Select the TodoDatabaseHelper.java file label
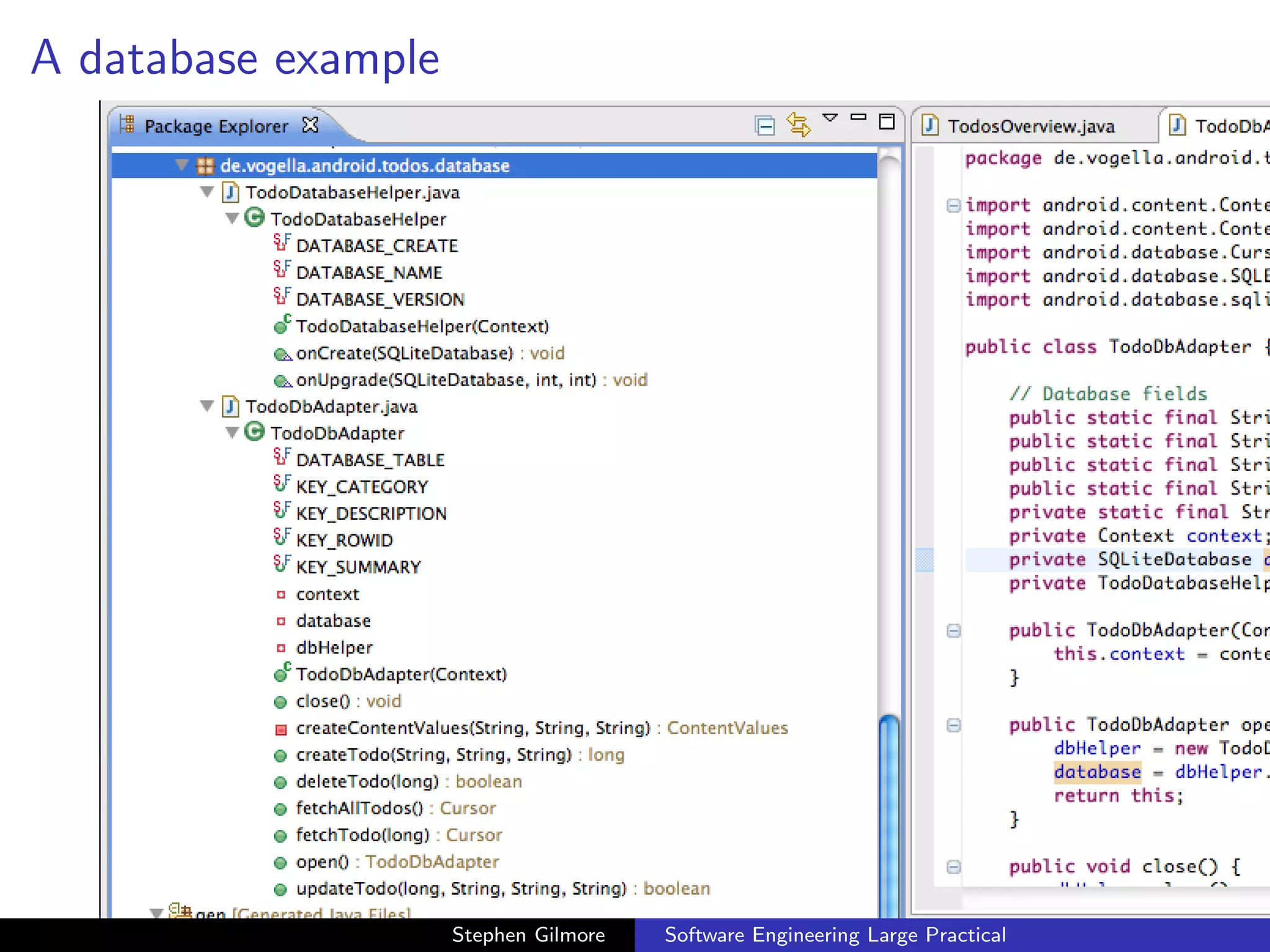Screen dimensions: 1270x952 coord(353,193)
